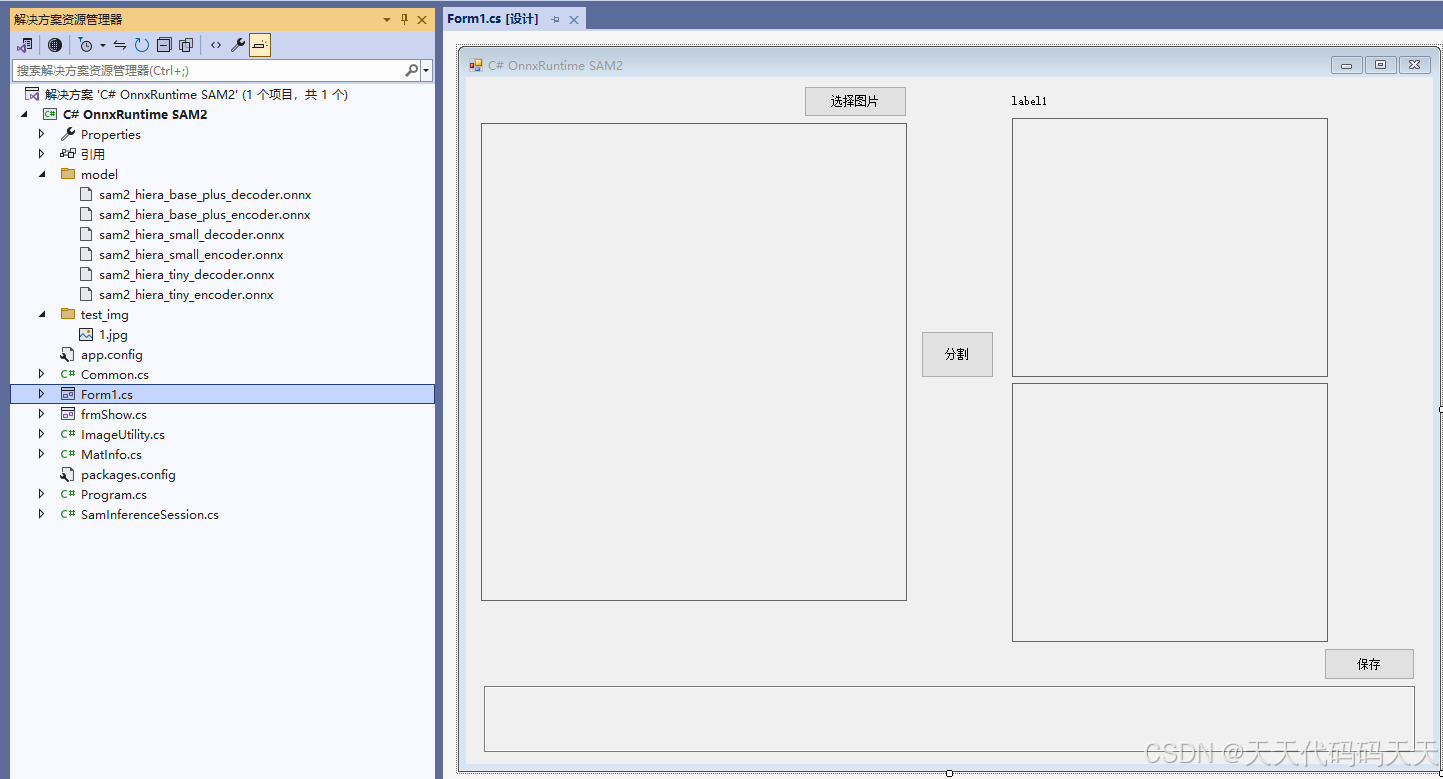
Task: Collapse the C# OnnxRuntime SAM2 project node
Action: point(24,115)
